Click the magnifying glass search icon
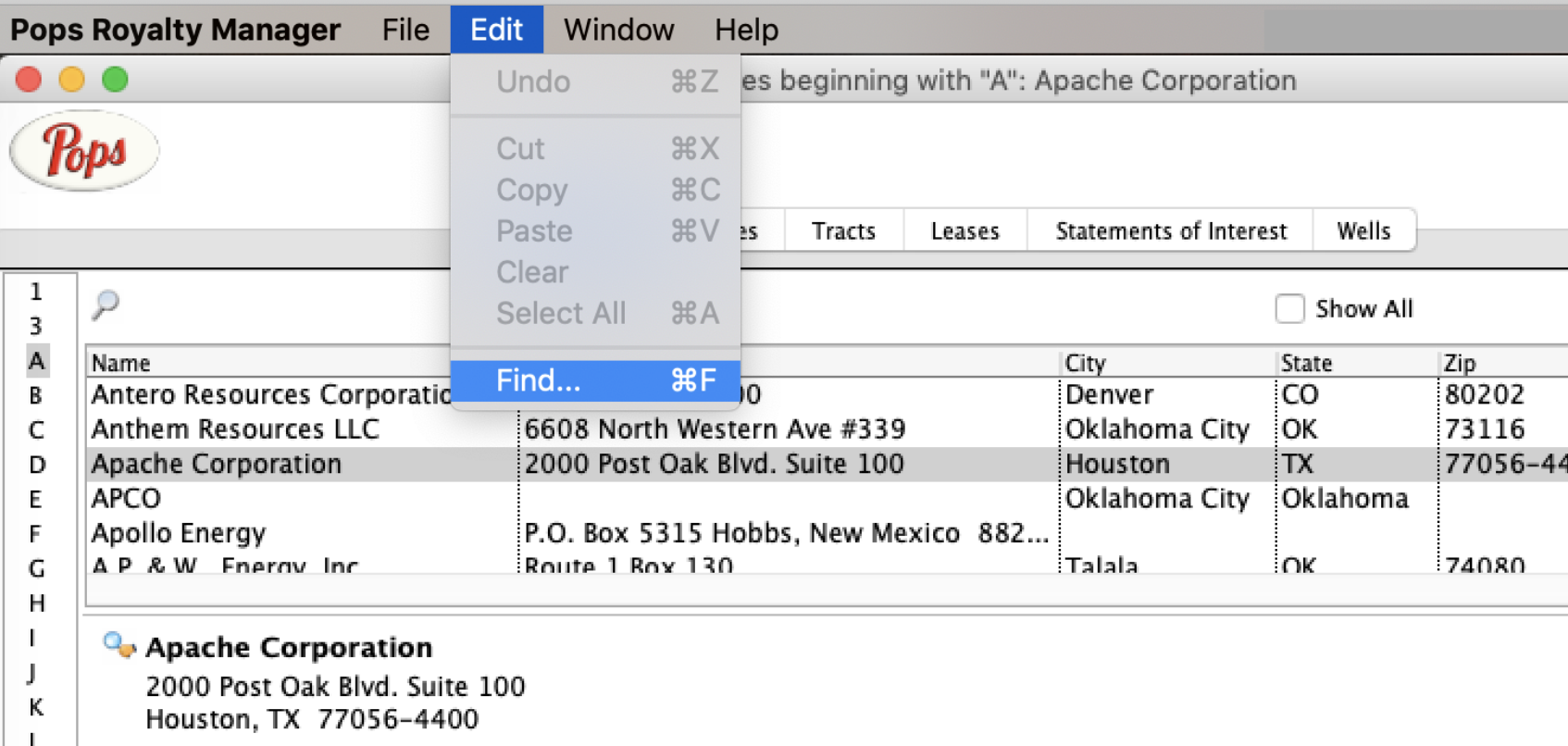 [106, 305]
